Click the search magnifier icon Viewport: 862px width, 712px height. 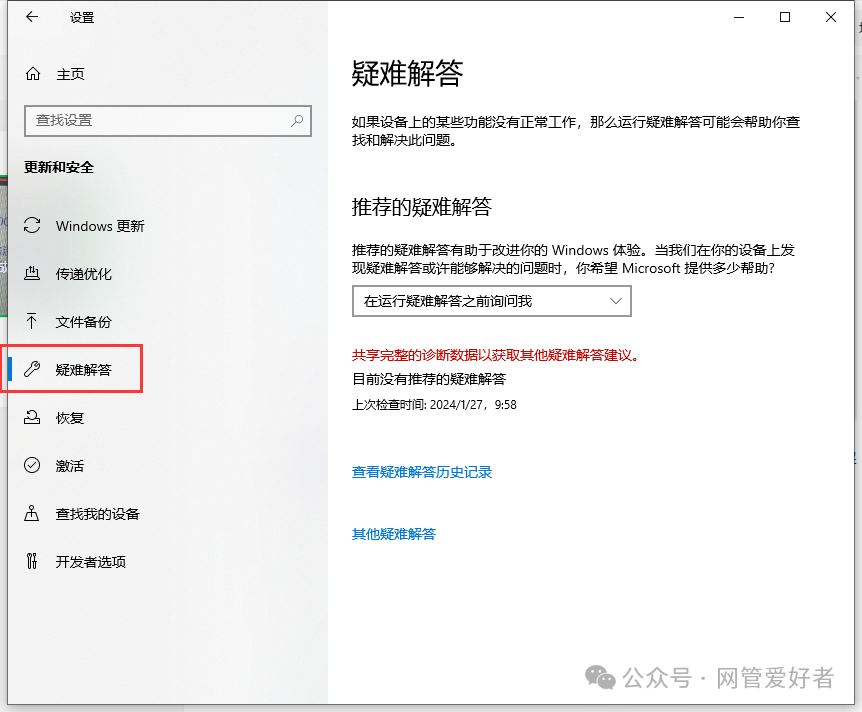[297, 120]
